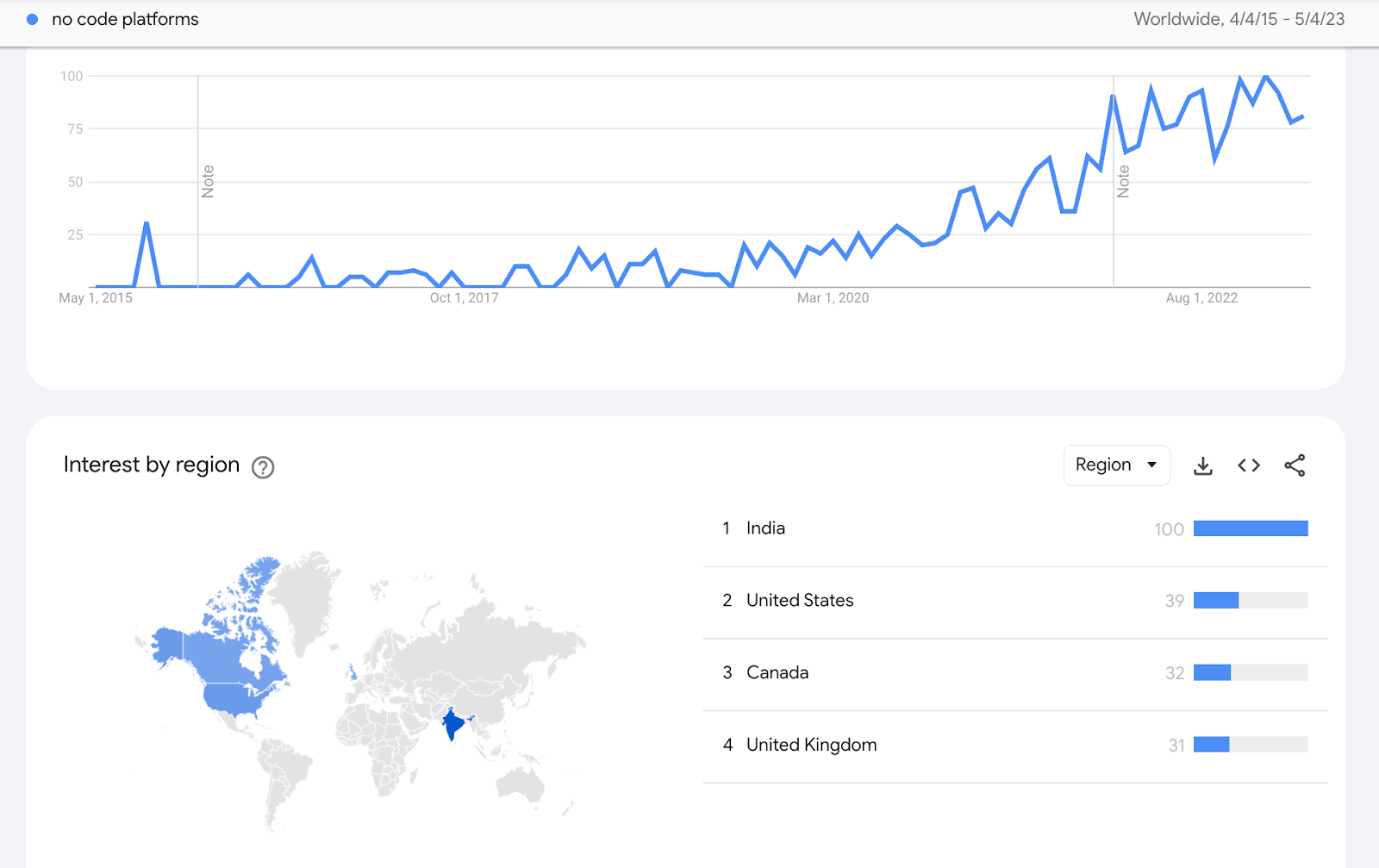Open the United Kingdom region entry
The image size is (1379, 868).
pyautogui.click(x=1015, y=746)
